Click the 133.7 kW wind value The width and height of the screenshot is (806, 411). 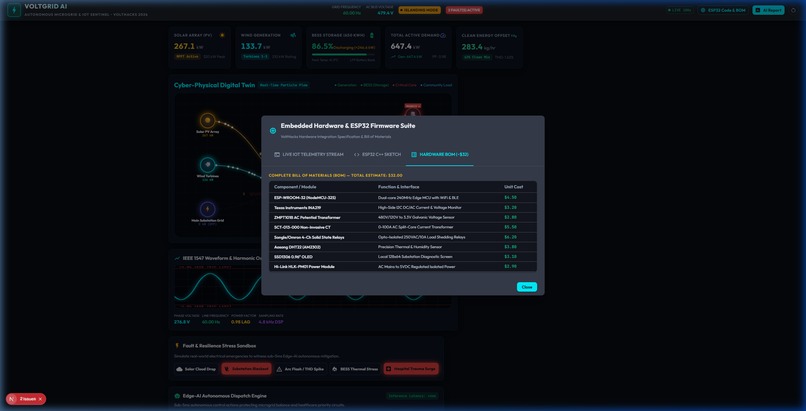coord(252,46)
